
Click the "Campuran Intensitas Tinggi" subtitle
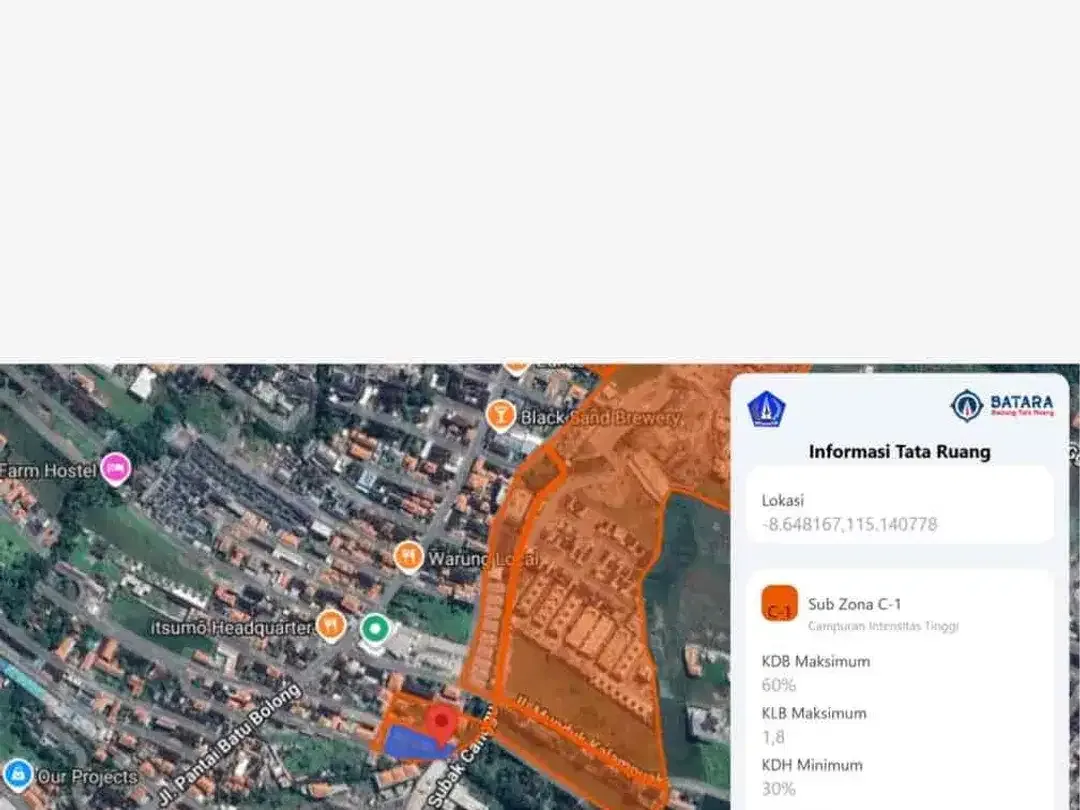[x=883, y=626]
